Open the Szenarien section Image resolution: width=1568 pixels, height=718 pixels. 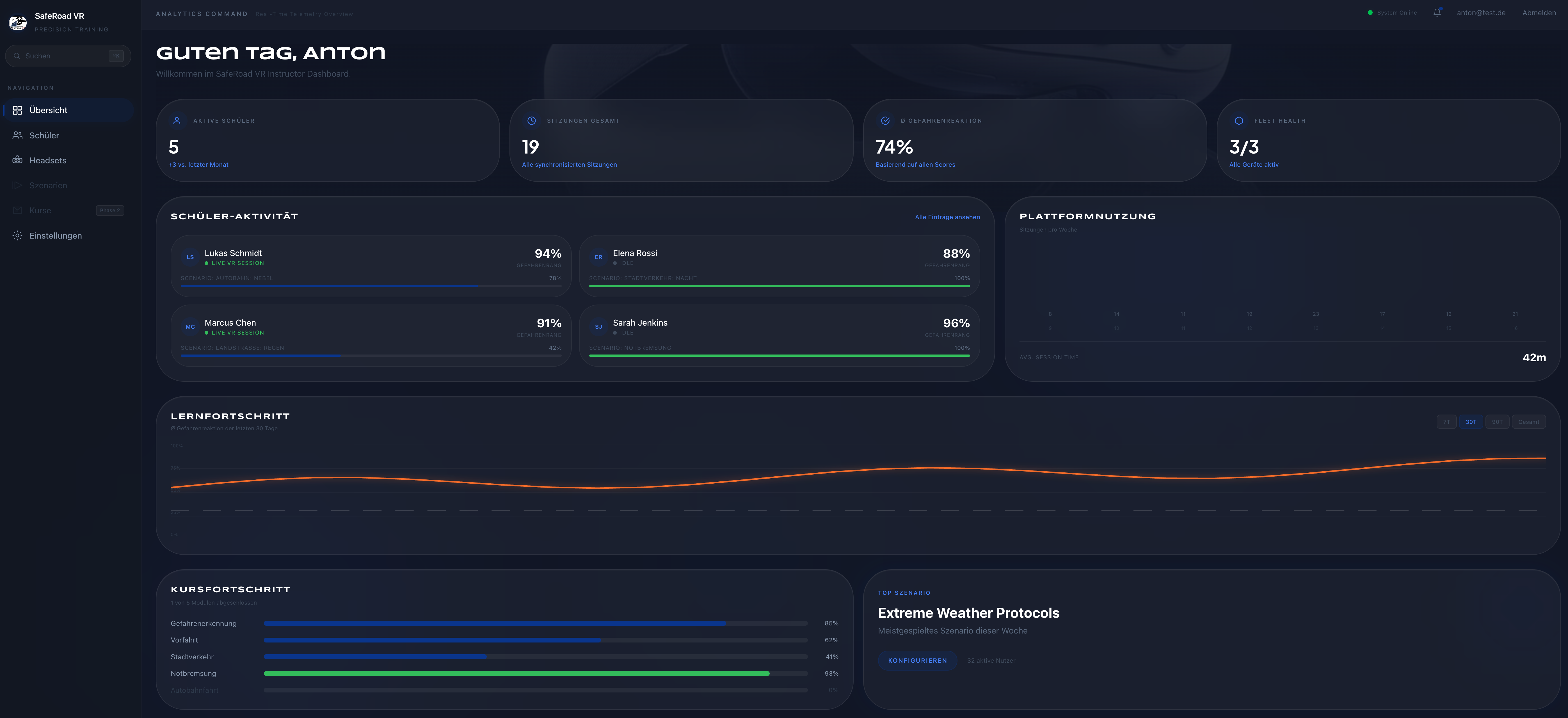(x=68, y=186)
